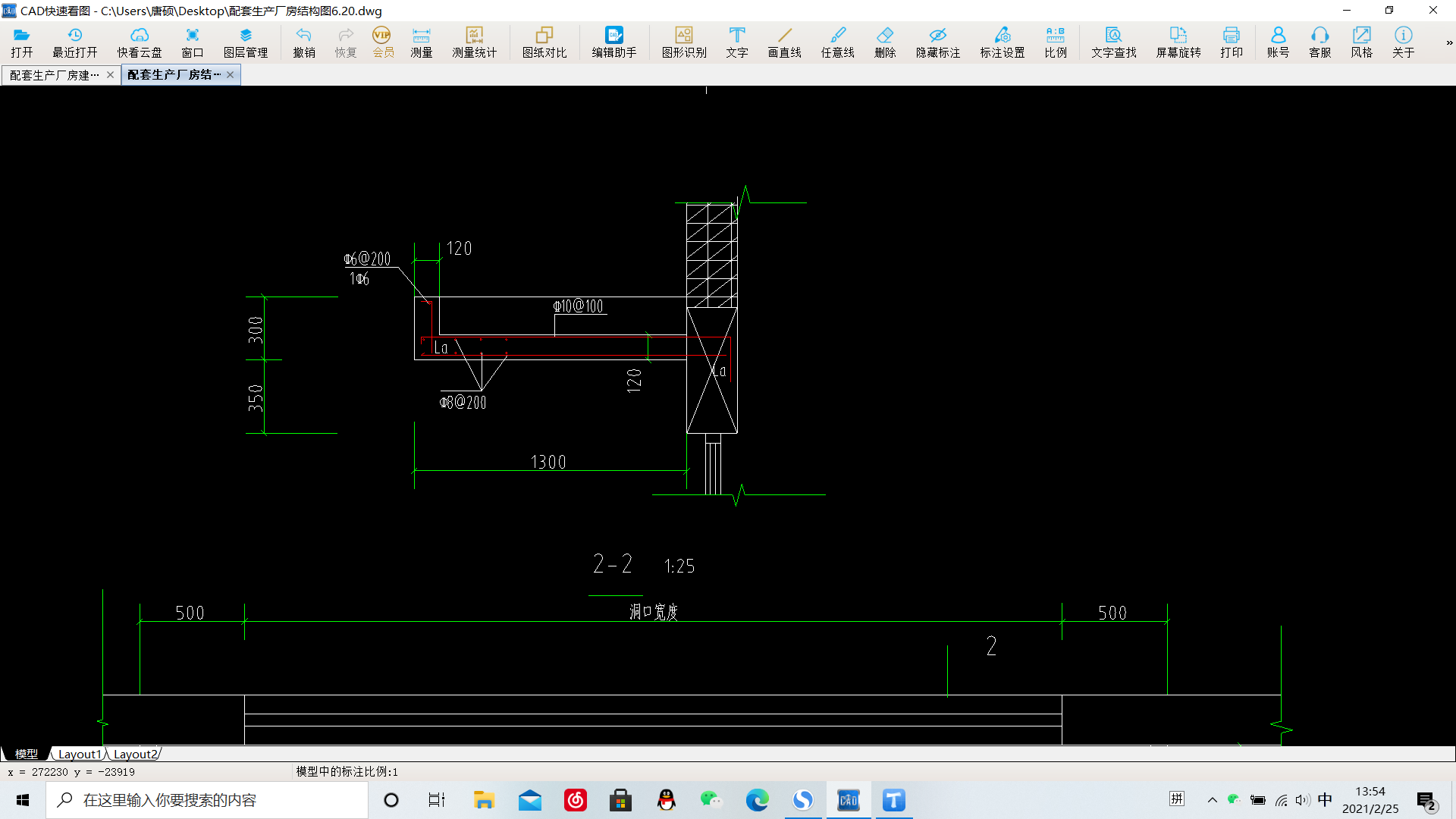Open the 风格 style settings
The width and height of the screenshot is (1456, 819).
tap(1362, 42)
